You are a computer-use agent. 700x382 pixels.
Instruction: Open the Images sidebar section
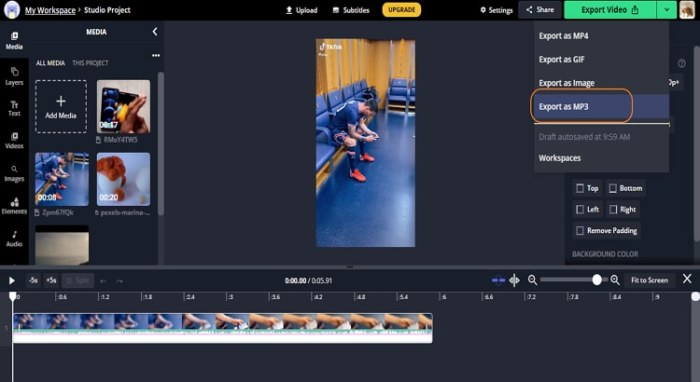(14, 174)
